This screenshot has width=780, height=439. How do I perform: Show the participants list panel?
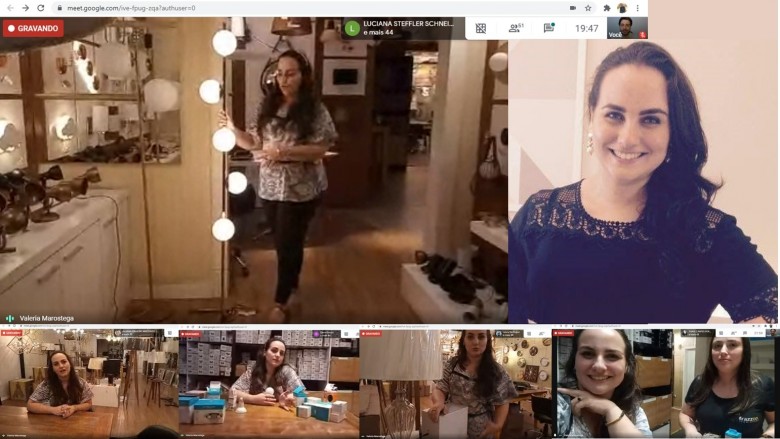(515, 28)
